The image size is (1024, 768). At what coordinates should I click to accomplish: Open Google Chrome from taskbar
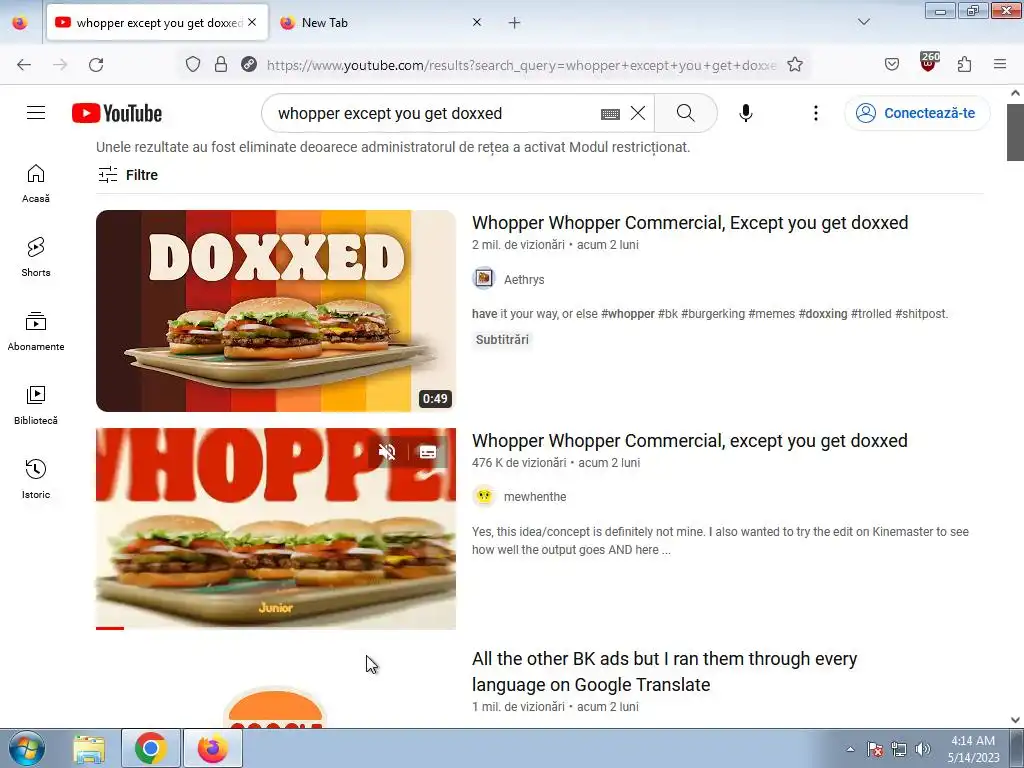click(x=150, y=748)
